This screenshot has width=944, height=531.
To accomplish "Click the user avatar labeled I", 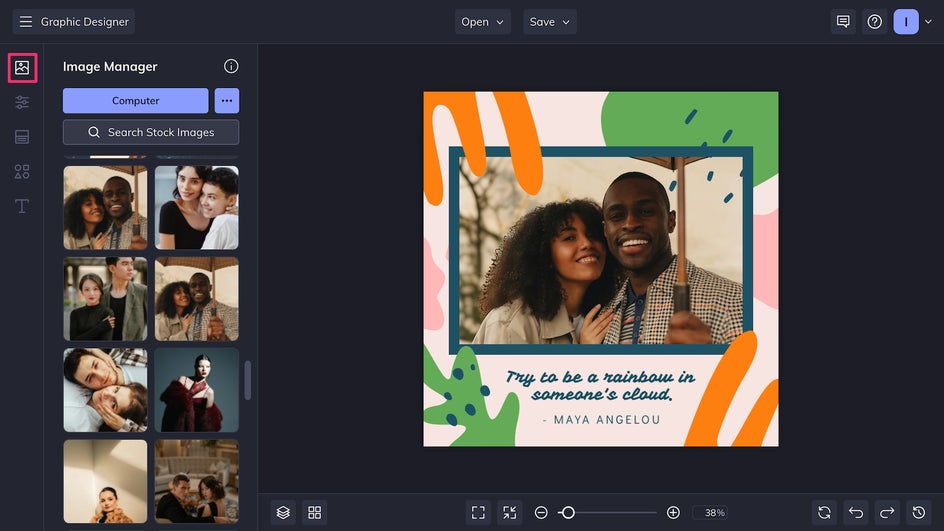I will pyautogui.click(x=906, y=22).
